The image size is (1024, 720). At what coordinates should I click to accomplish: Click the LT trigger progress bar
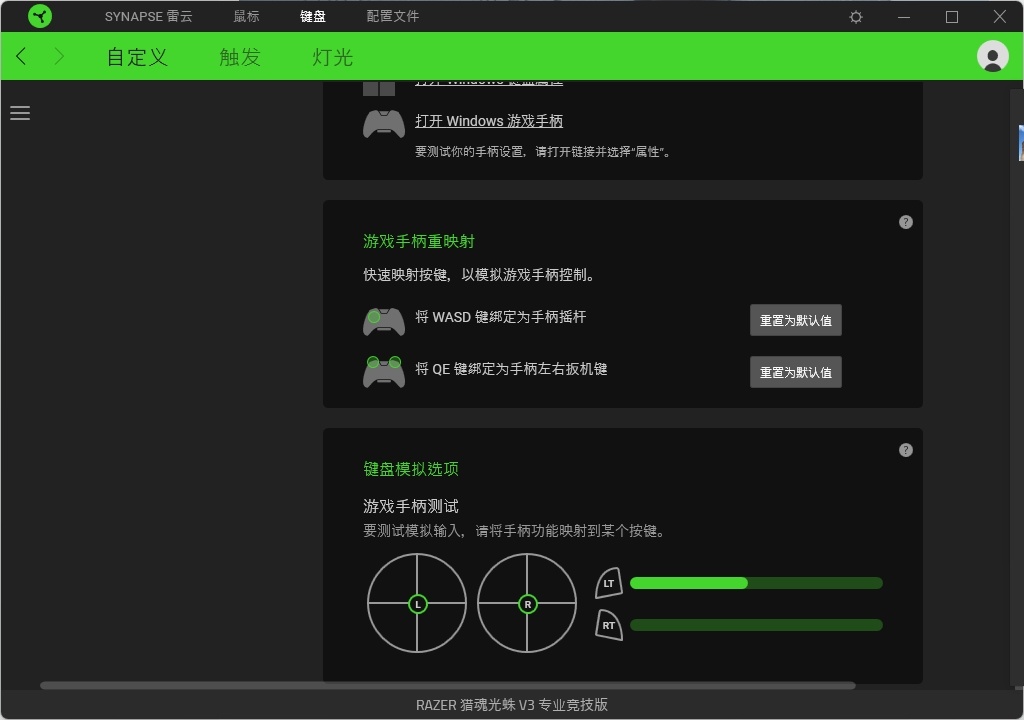click(x=756, y=583)
